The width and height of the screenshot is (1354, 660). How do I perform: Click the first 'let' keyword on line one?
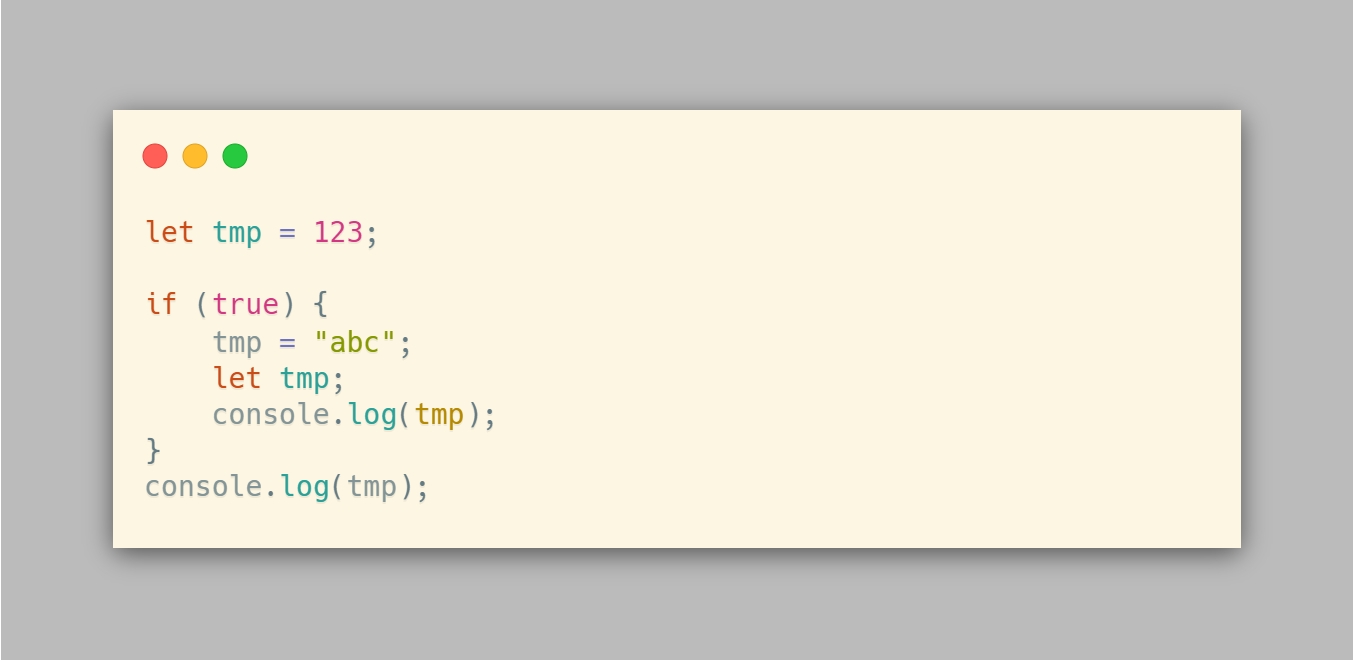pyautogui.click(x=170, y=233)
